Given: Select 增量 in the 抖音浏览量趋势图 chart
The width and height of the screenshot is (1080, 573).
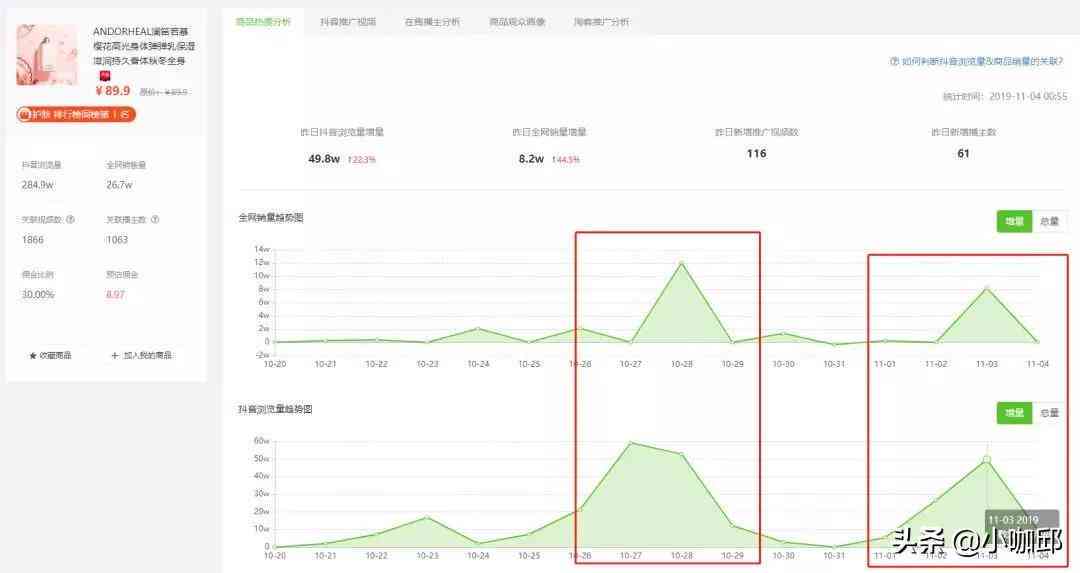Looking at the screenshot, I should tap(1014, 413).
